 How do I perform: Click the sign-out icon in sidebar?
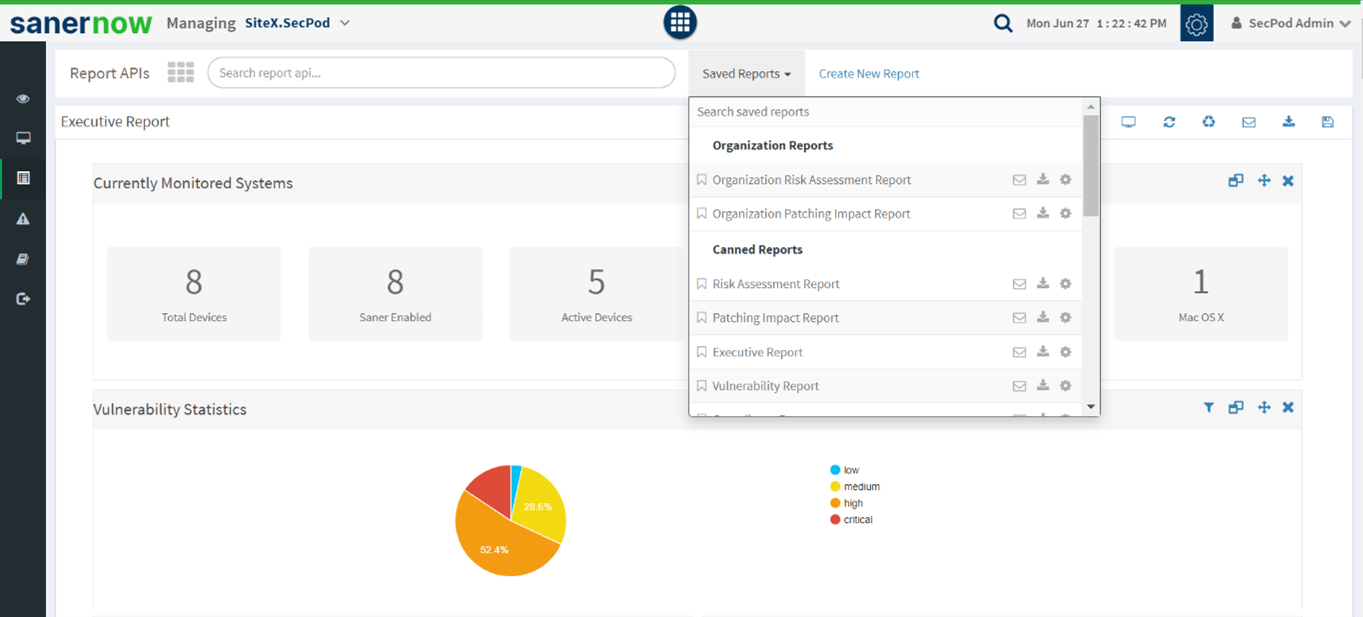click(23, 298)
